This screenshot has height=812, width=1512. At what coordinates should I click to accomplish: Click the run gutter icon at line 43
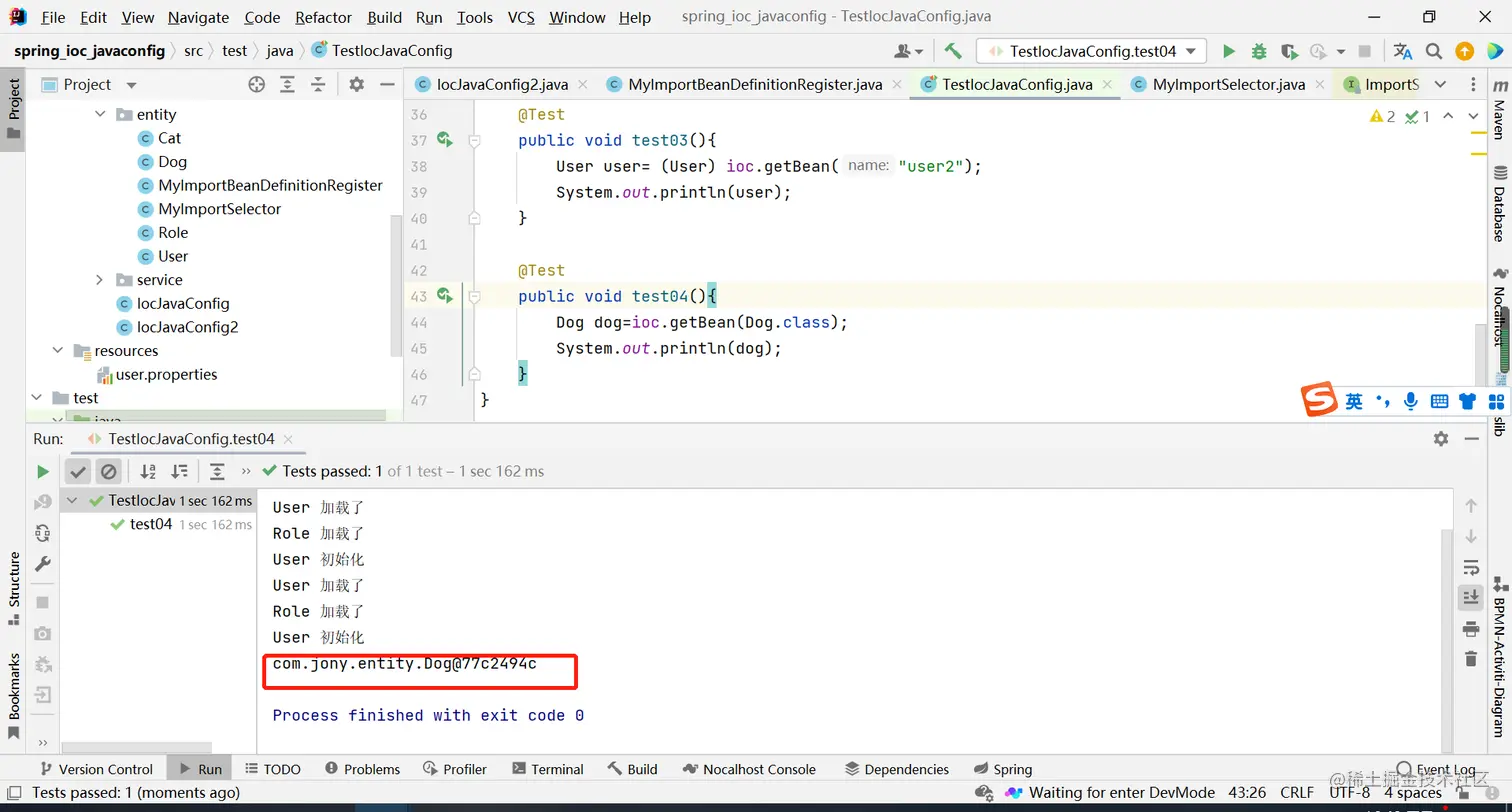pos(445,296)
